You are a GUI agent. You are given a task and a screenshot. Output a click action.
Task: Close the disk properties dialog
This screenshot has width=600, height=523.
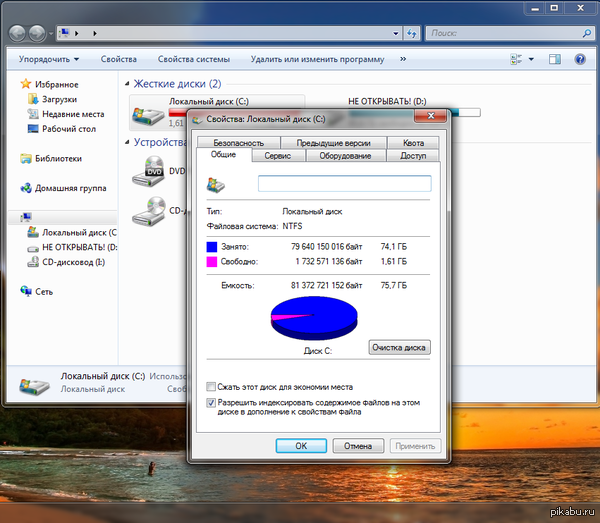(x=430, y=116)
